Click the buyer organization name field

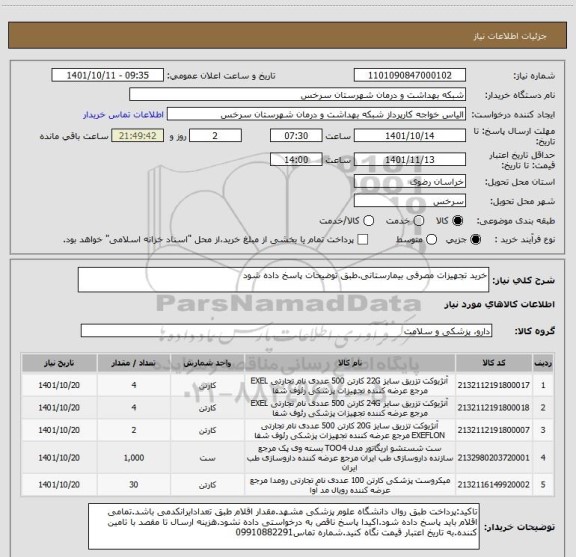298,95
